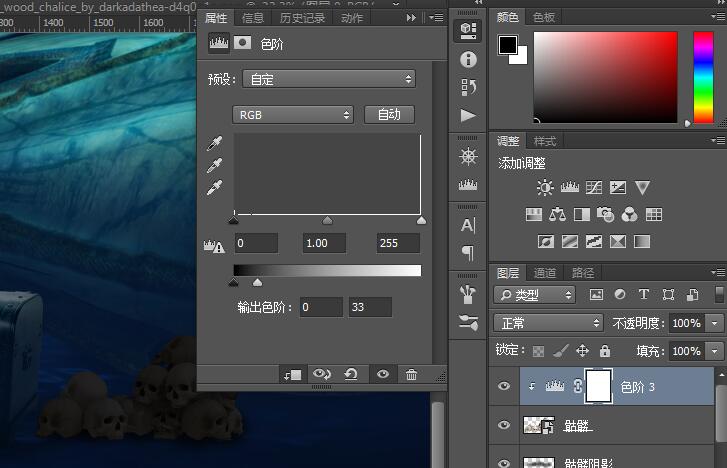This screenshot has height=468, width=727.
Task: Click the layer mask icon in Properties
Action: point(242,43)
